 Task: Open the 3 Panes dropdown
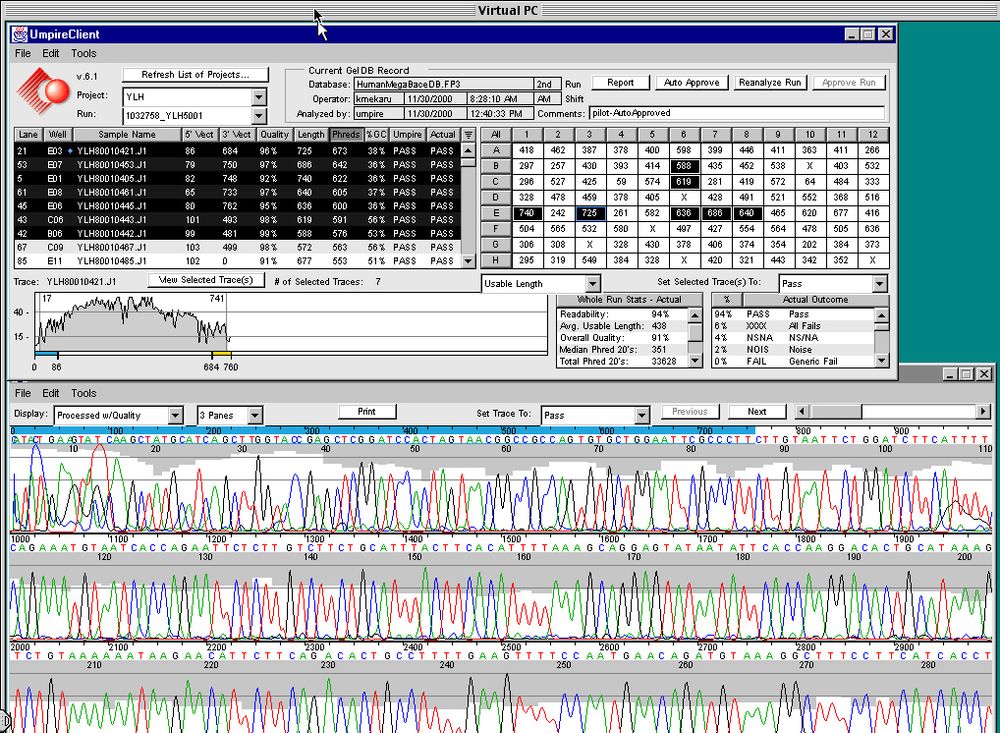point(254,415)
